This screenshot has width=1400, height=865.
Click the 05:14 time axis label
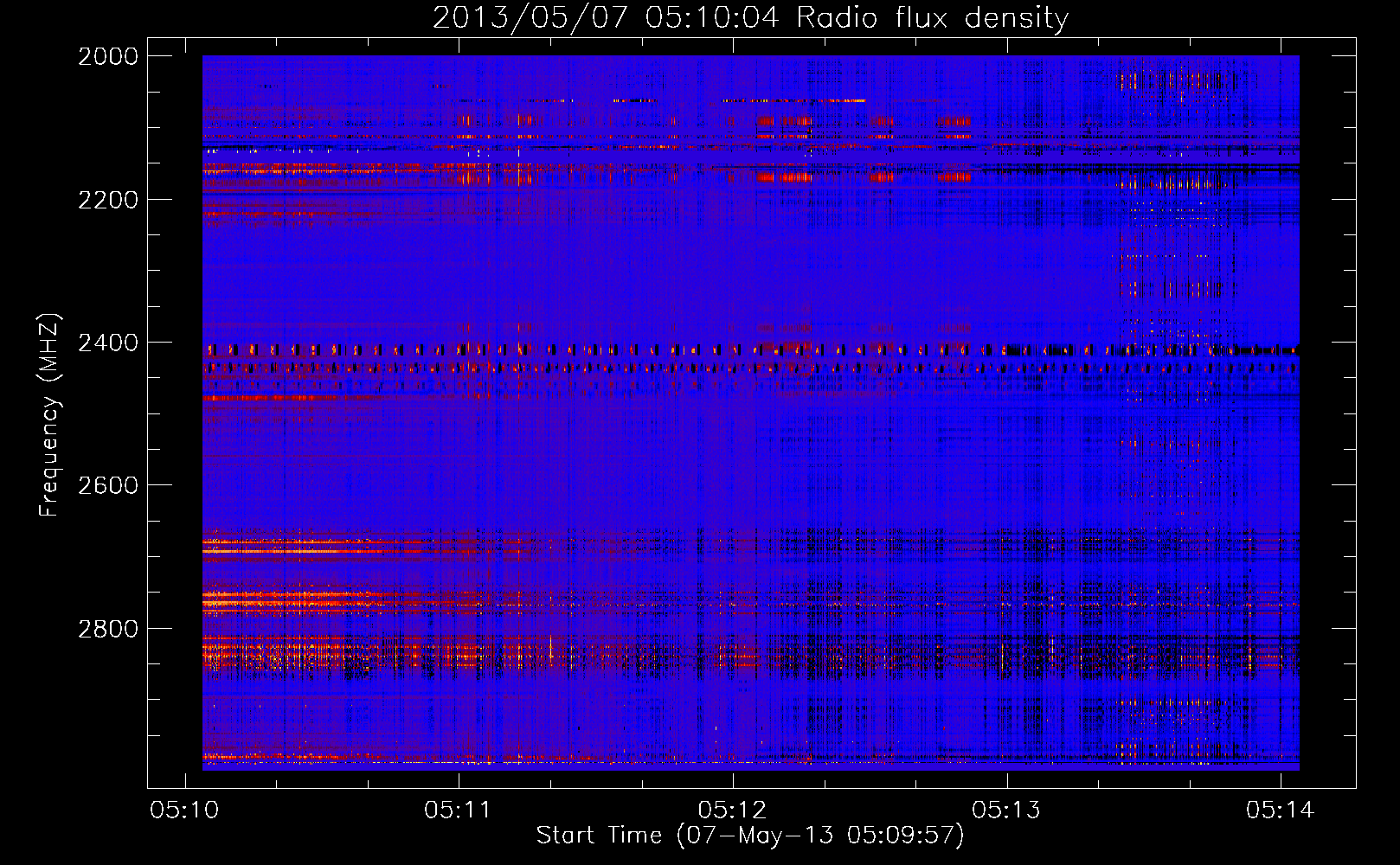pyautogui.click(x=1280, y=811)
